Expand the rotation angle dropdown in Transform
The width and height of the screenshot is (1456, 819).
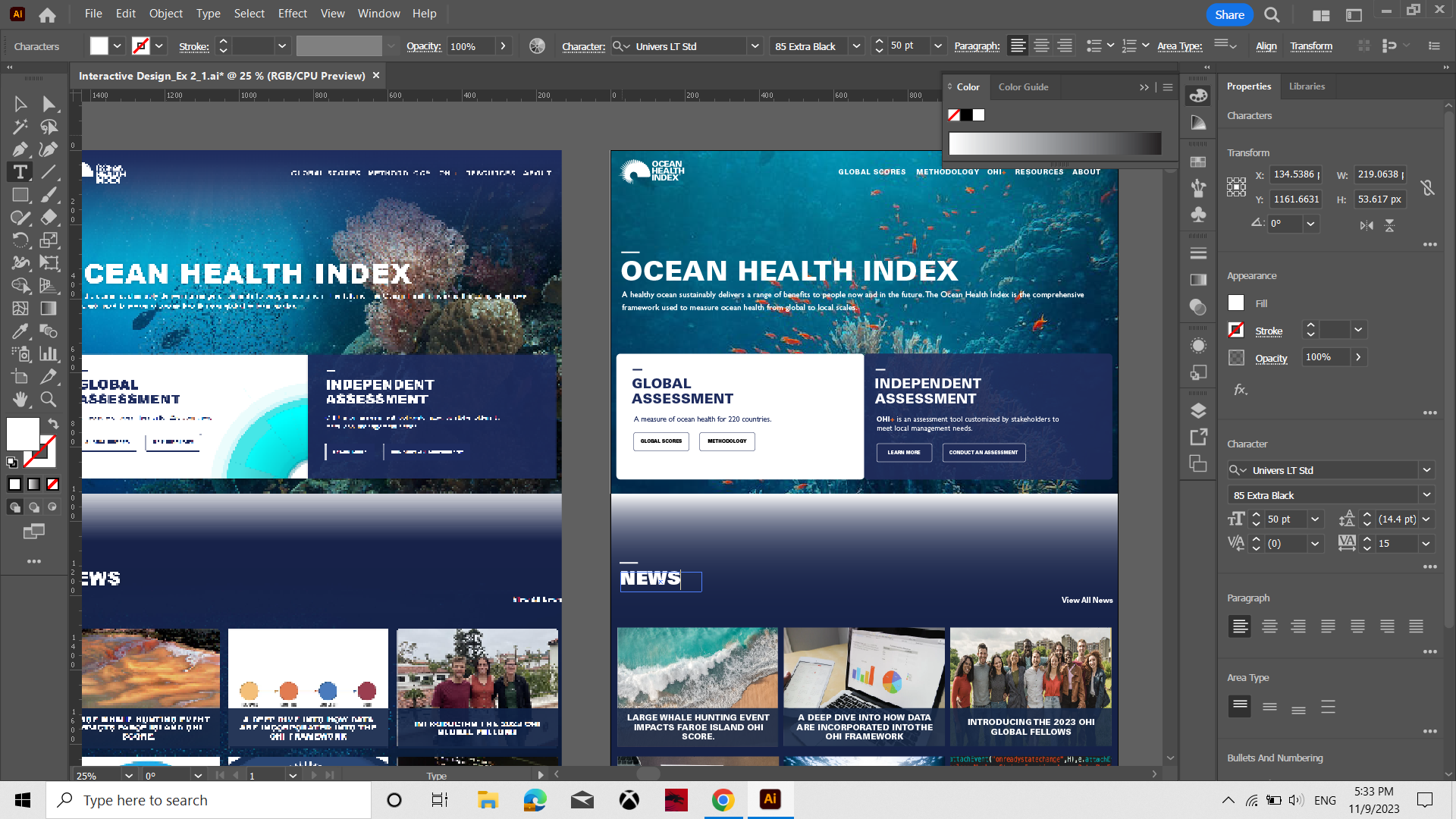point(1310,224)
